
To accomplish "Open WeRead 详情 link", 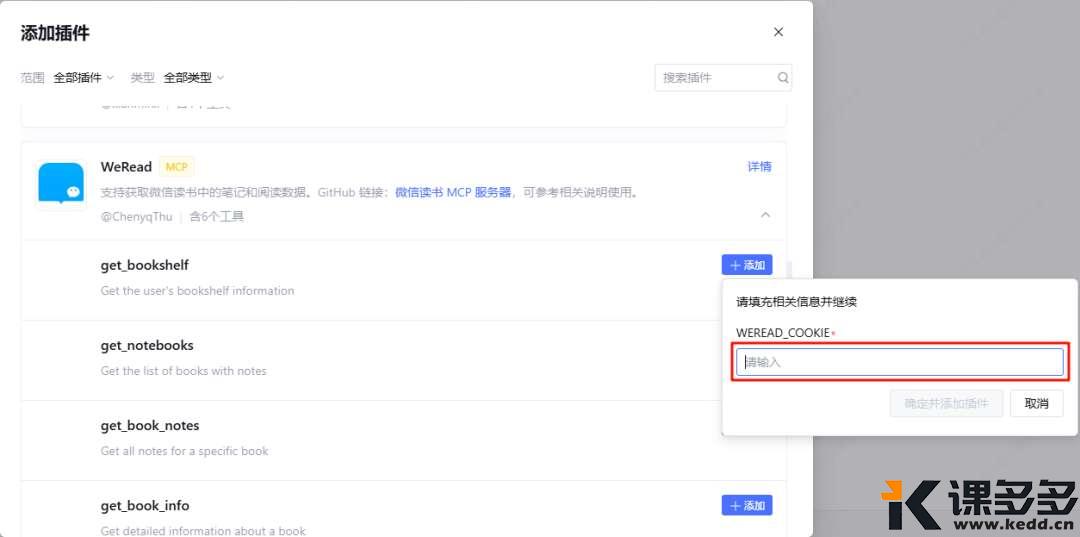I will 760,167.
